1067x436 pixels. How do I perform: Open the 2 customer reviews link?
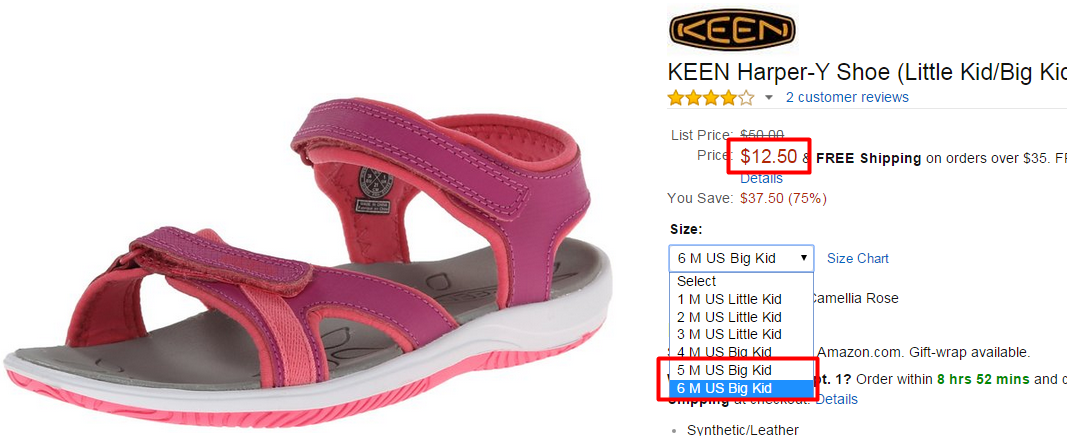tap(847, 97)
